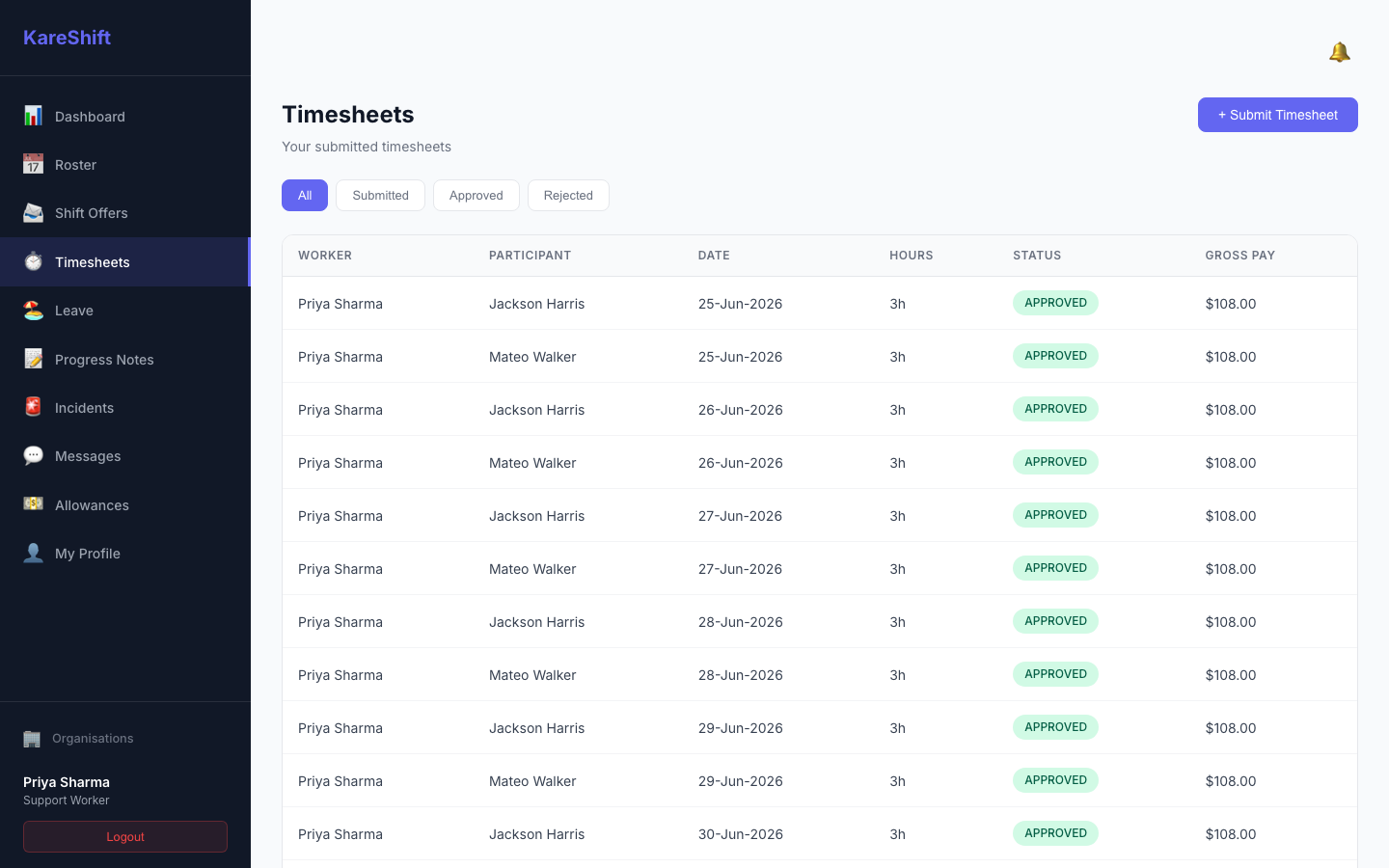Click the Allowances money icon
1389x868 pixels.
point(33,504)
